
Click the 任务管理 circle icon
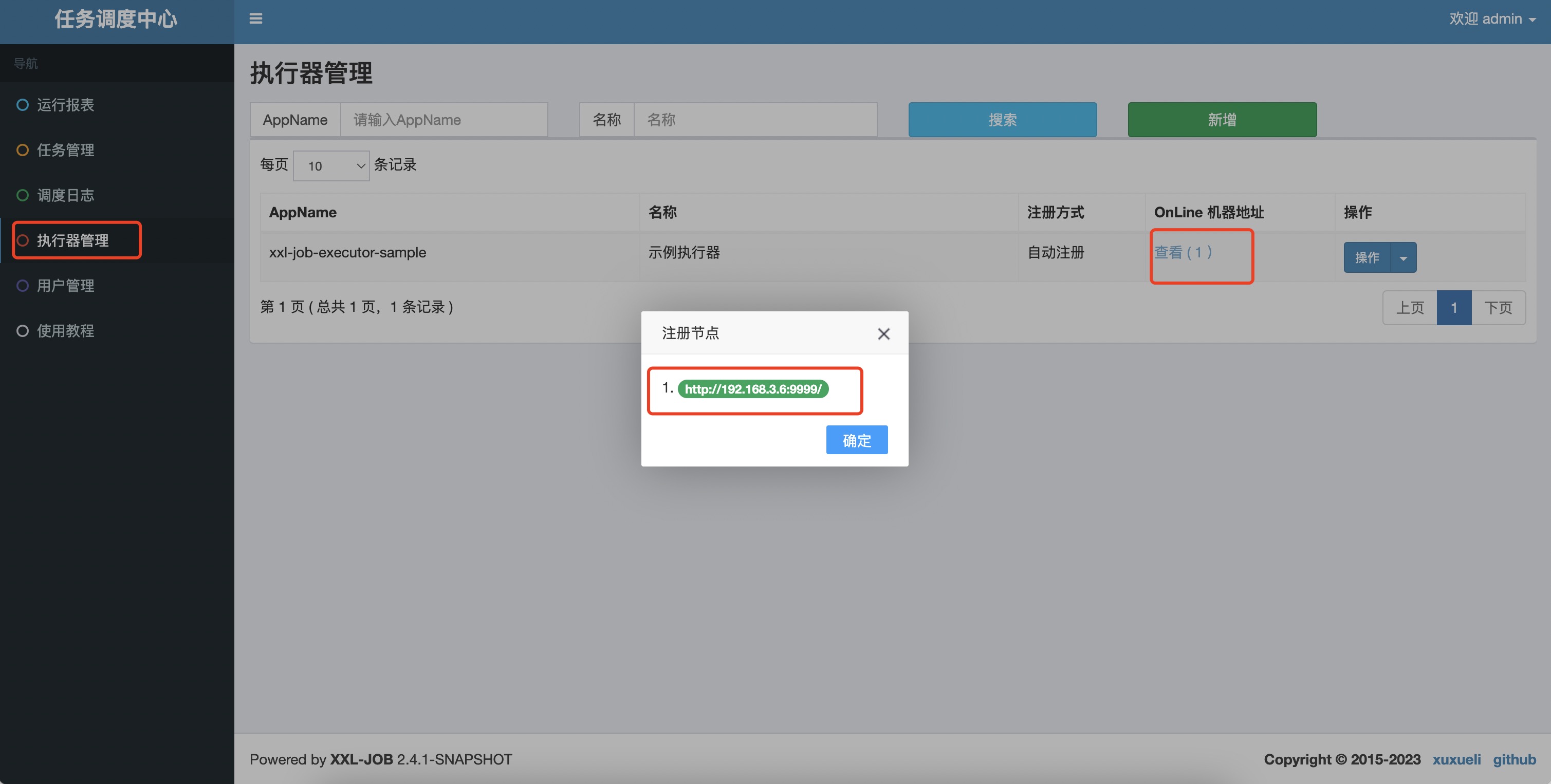point(22,150)
